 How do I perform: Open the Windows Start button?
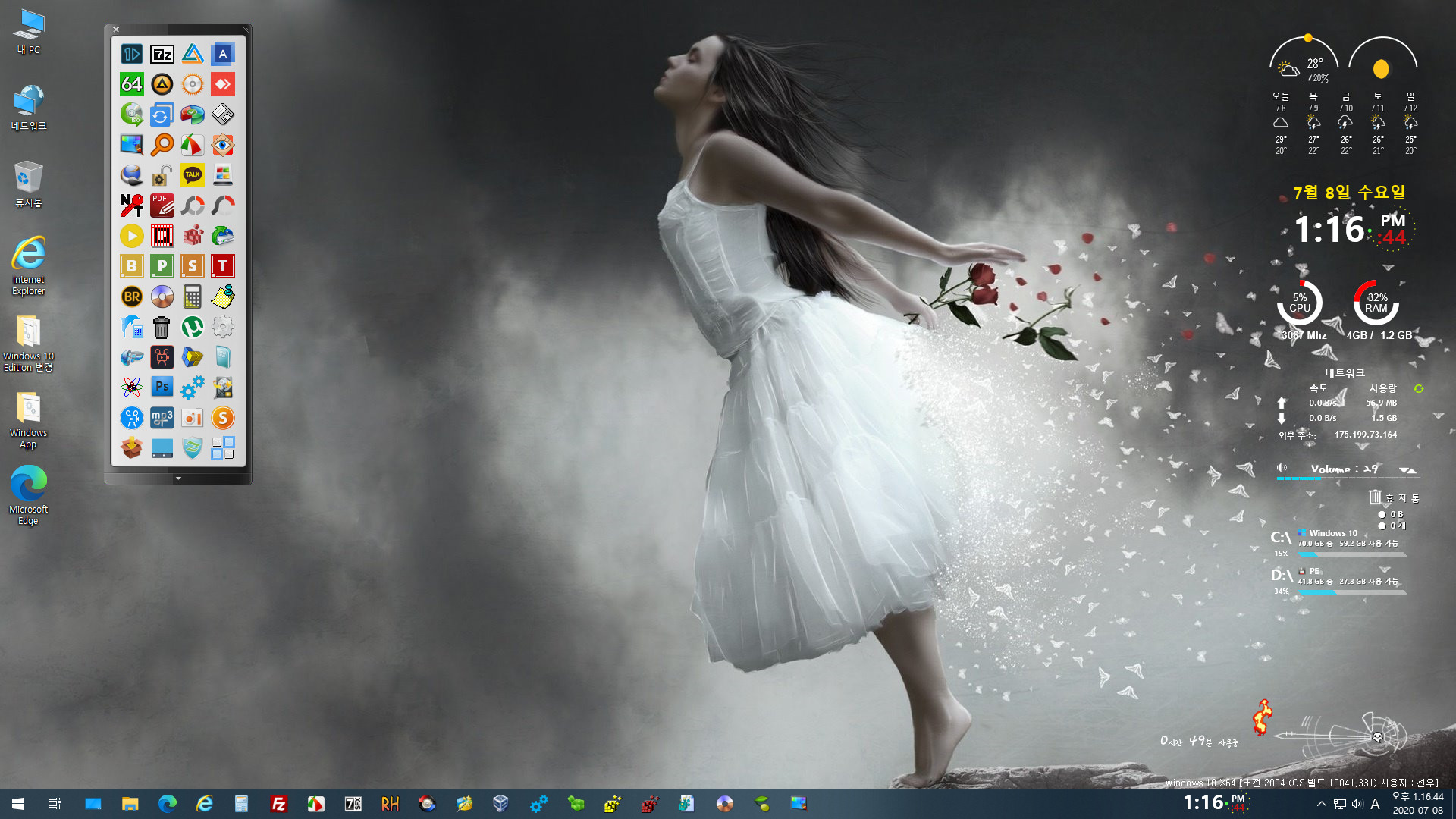coord(18,804)
